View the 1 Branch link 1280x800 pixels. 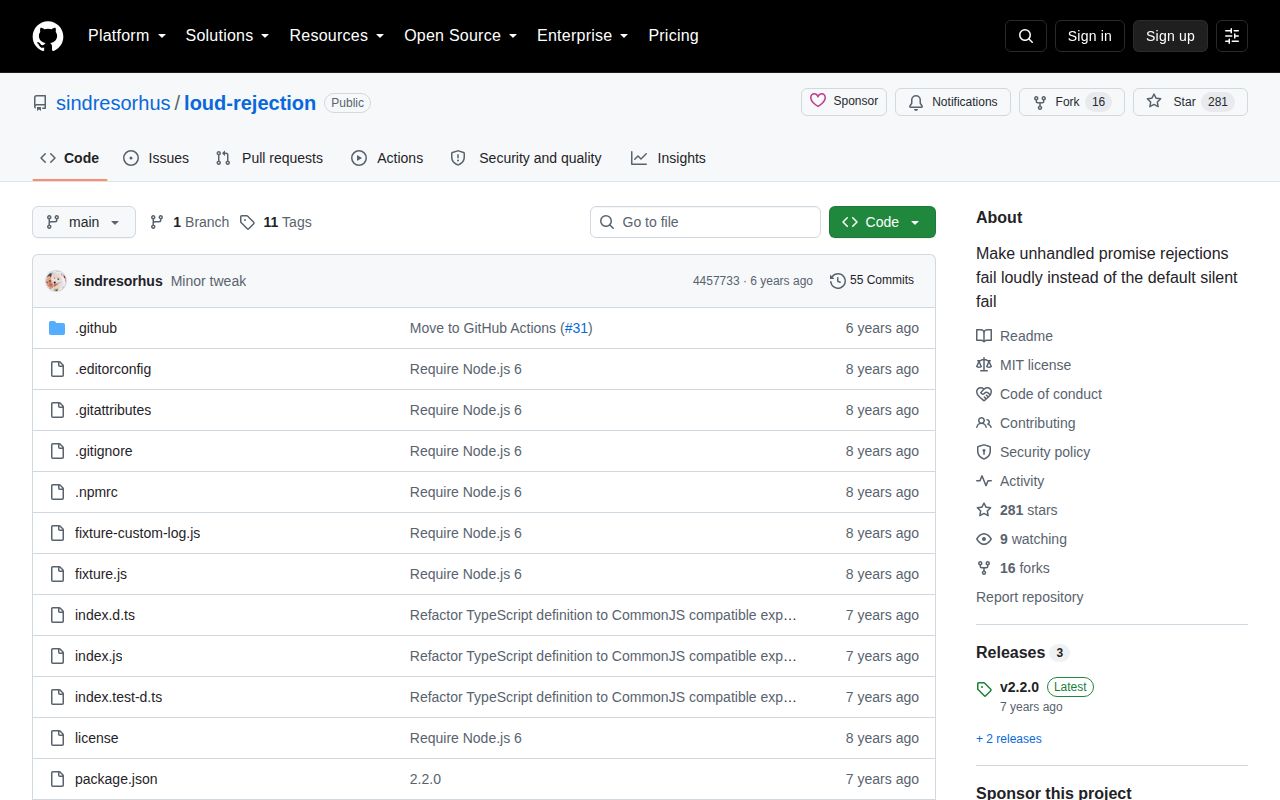189,222
